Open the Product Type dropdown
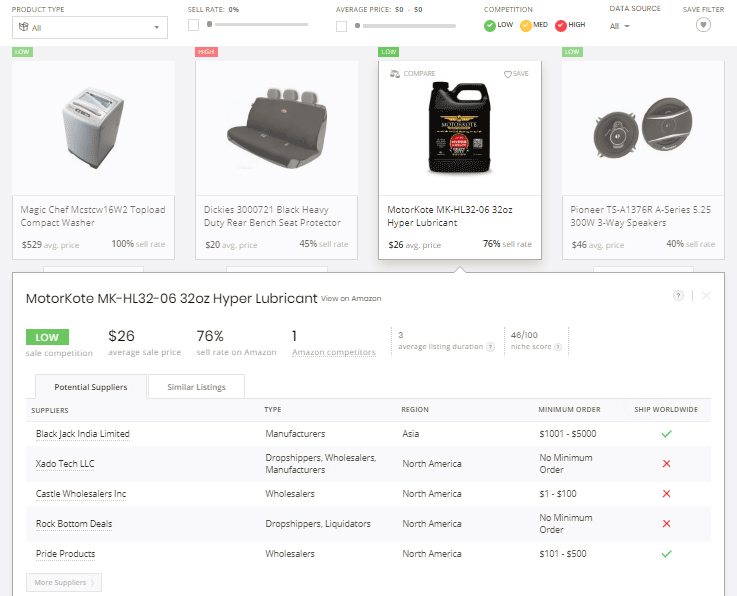Screen dimensions: 737x596 (x=90, y=27)
